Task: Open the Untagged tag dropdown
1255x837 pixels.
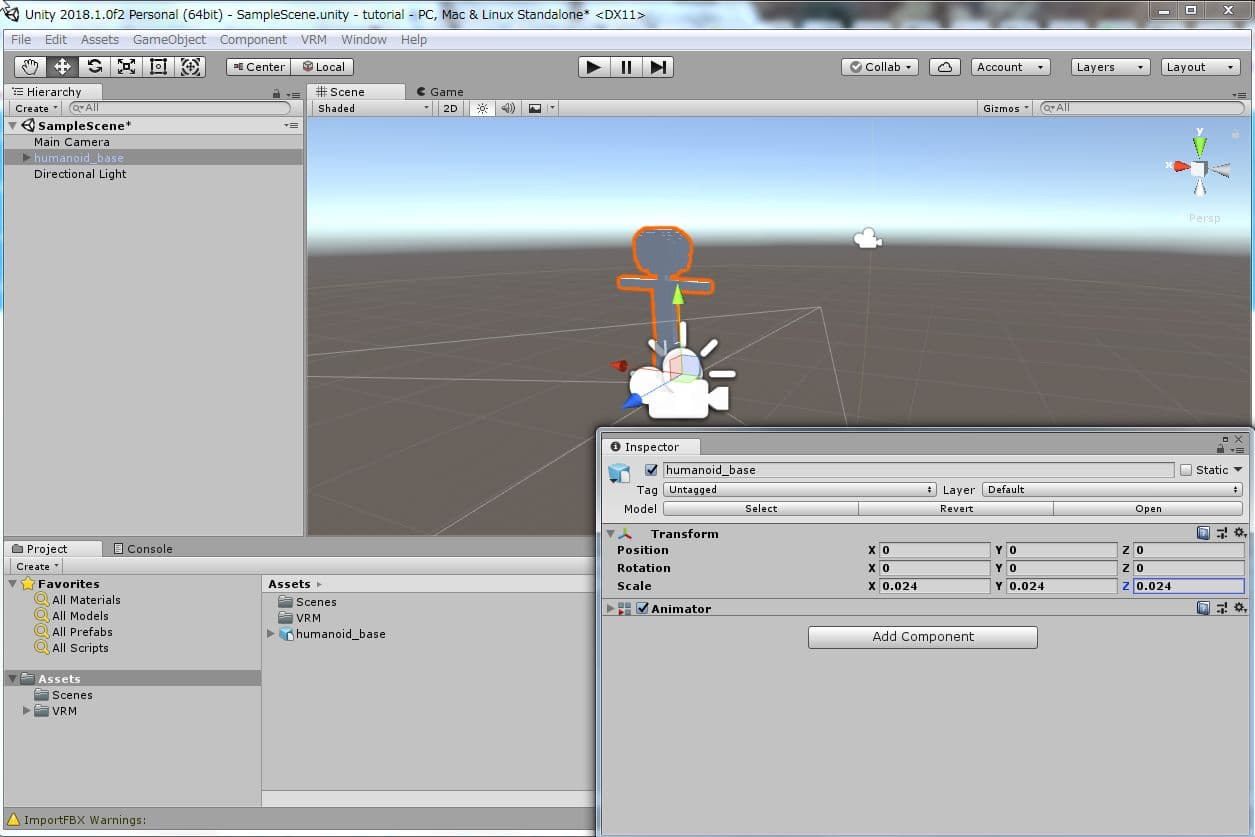Action: (800, 490)
